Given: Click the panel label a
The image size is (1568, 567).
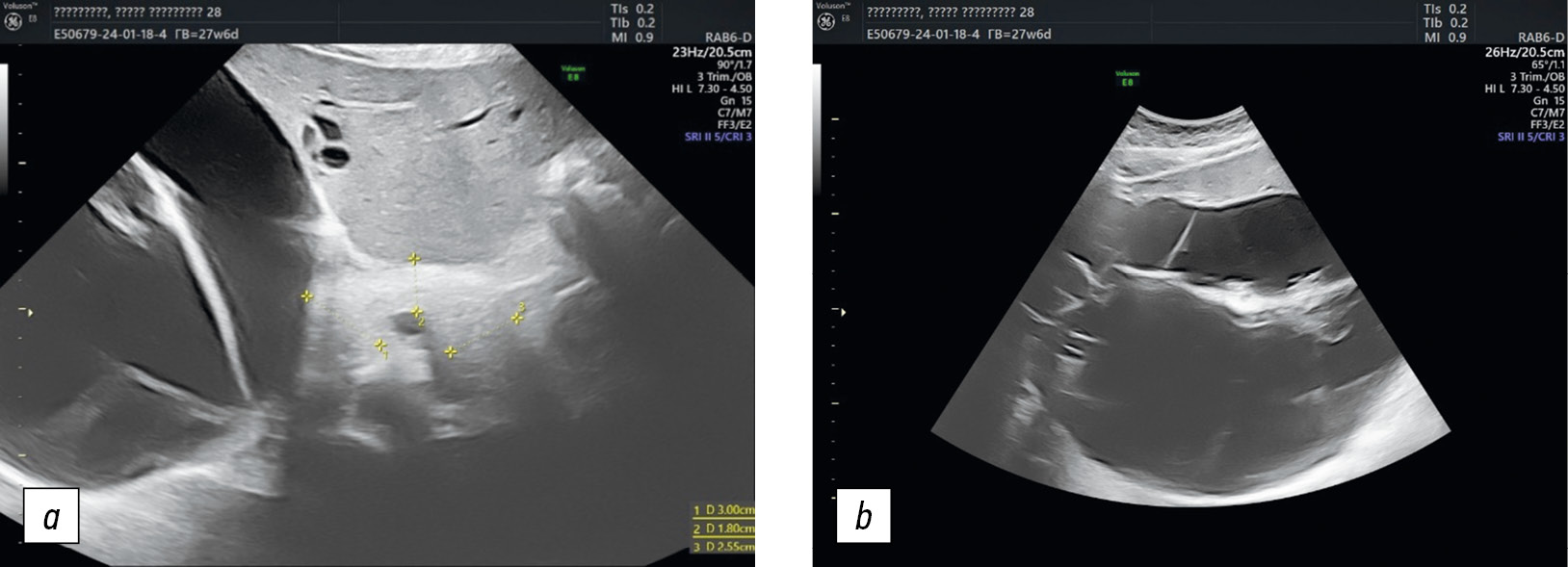Looking at the screenshot, I should click(51, 516).
